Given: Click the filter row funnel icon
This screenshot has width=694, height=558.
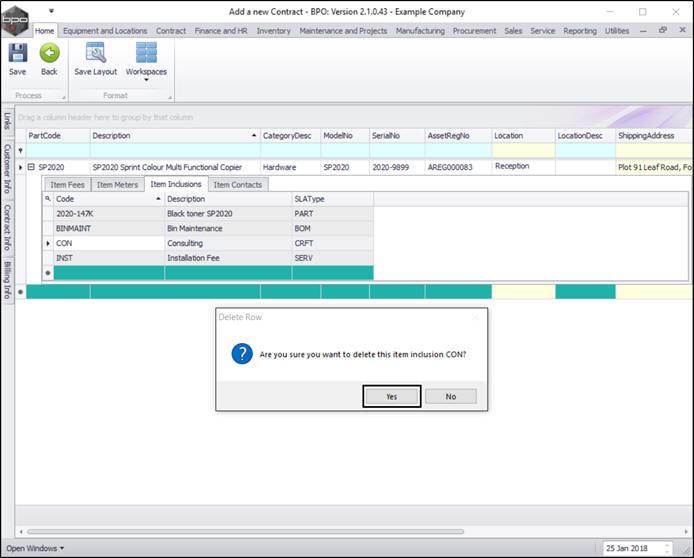Looking at the screenshot, I should [20, 150].
